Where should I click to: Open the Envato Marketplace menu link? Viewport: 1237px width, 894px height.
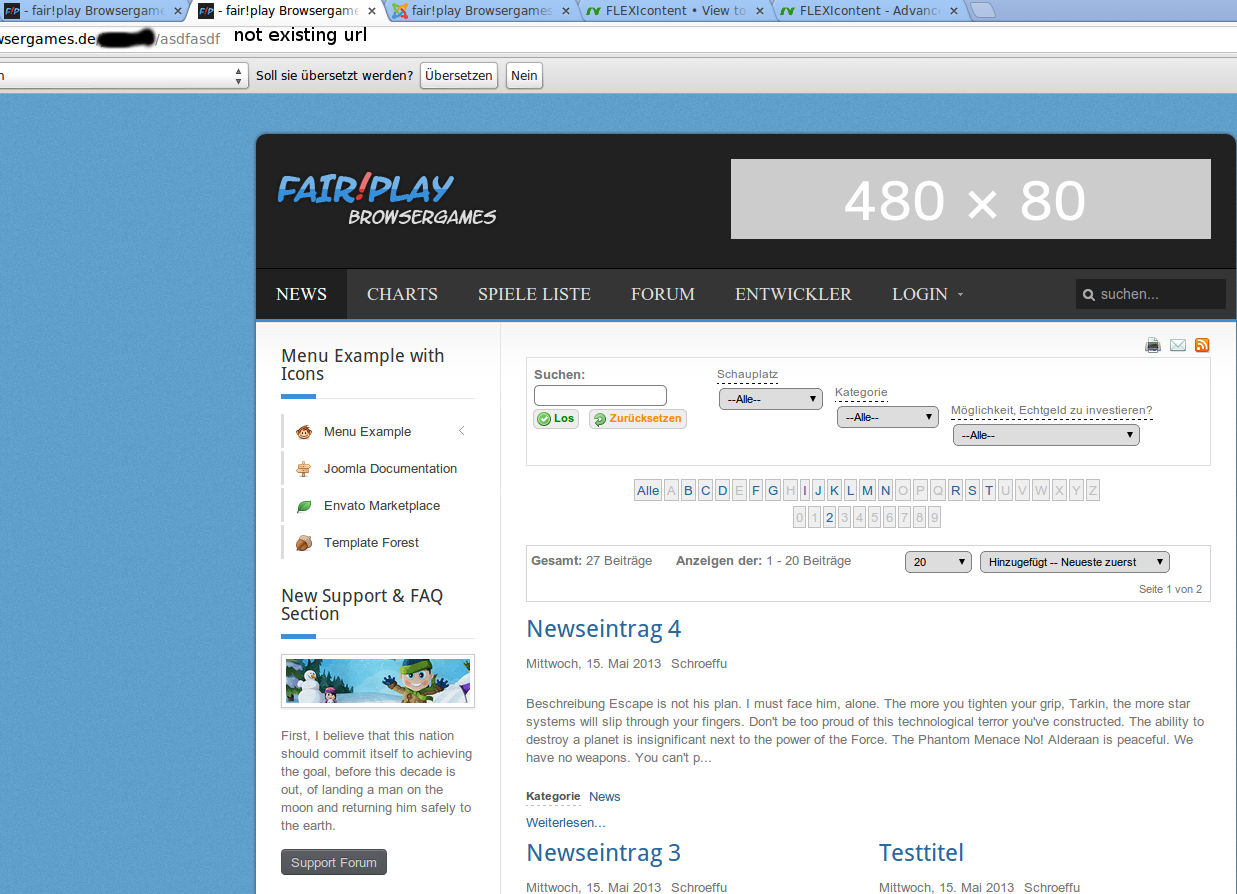pos(382,506)
